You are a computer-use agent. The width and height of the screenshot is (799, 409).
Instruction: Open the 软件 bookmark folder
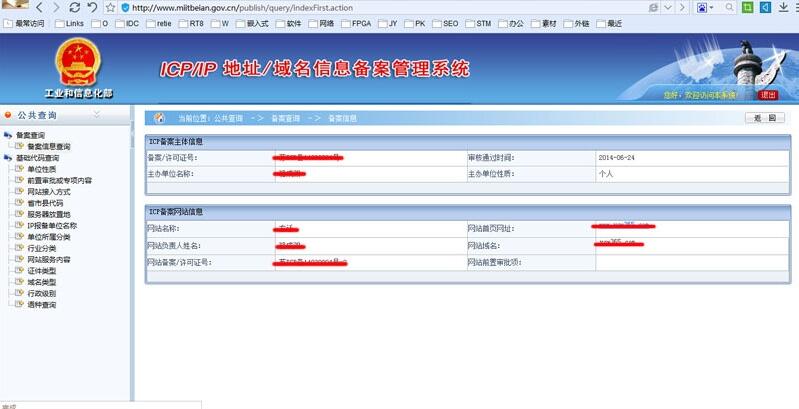289,23
